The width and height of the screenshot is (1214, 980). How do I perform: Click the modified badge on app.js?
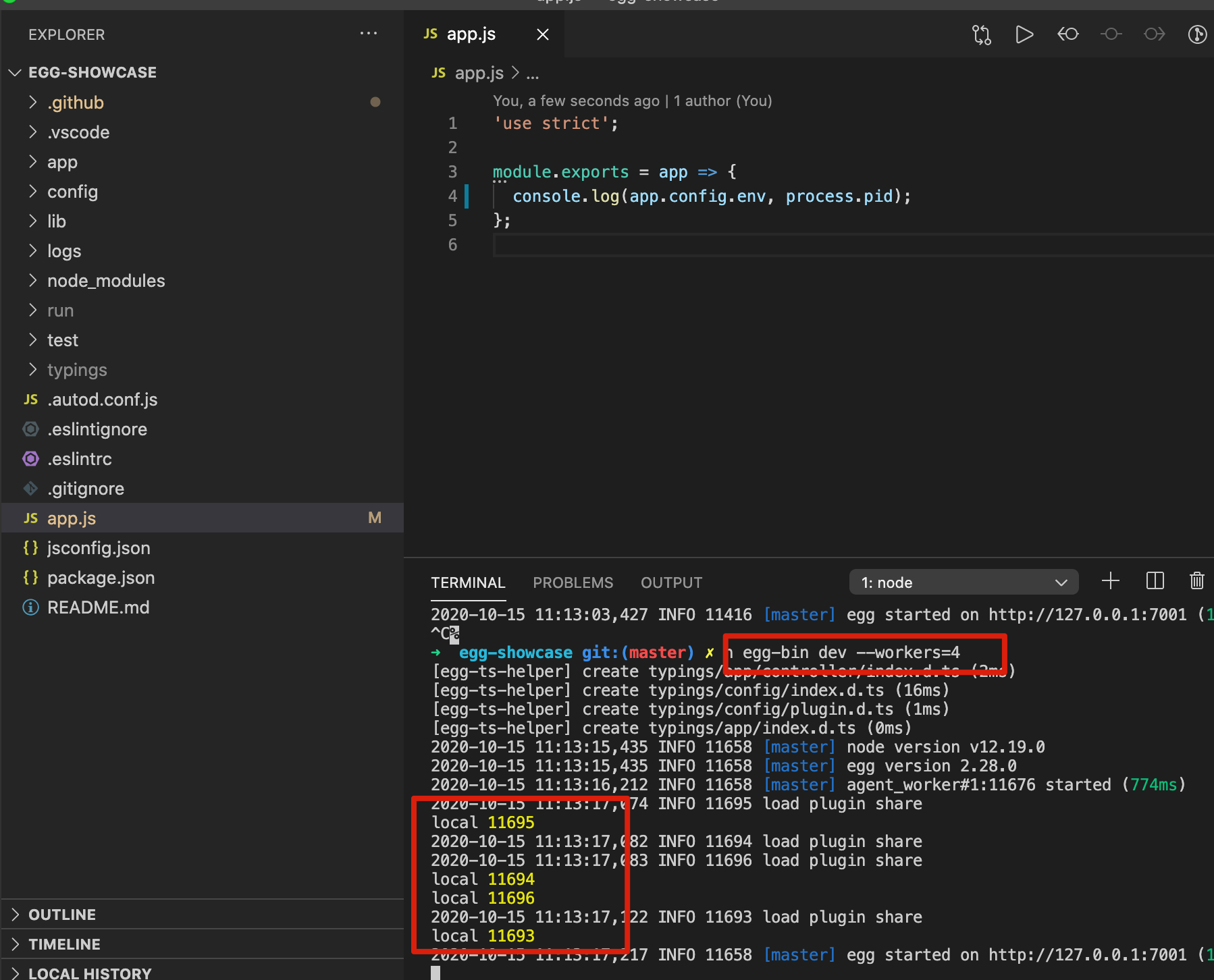click(375, 517)
